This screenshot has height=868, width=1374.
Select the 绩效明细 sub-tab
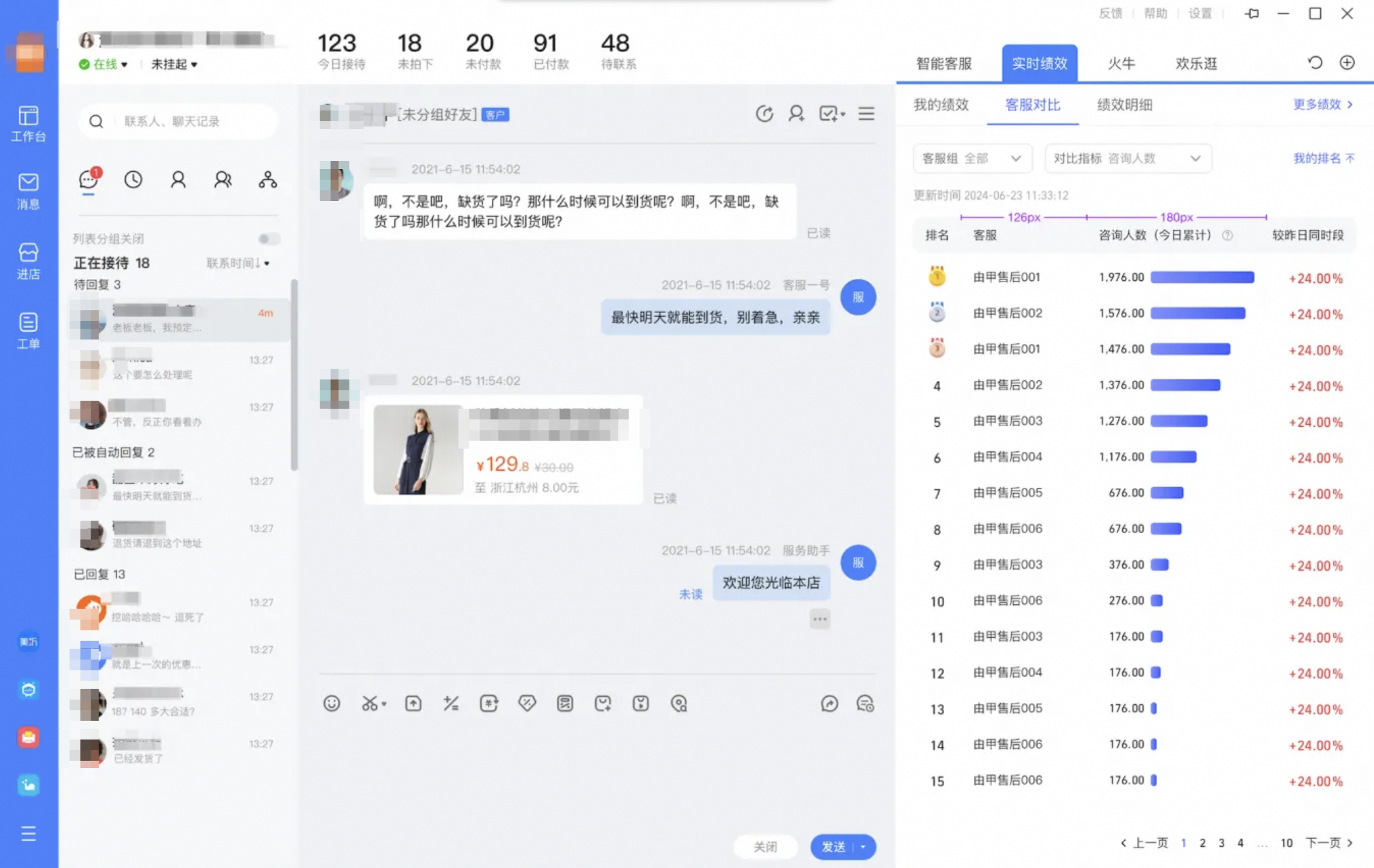(x=1124, y=105)
